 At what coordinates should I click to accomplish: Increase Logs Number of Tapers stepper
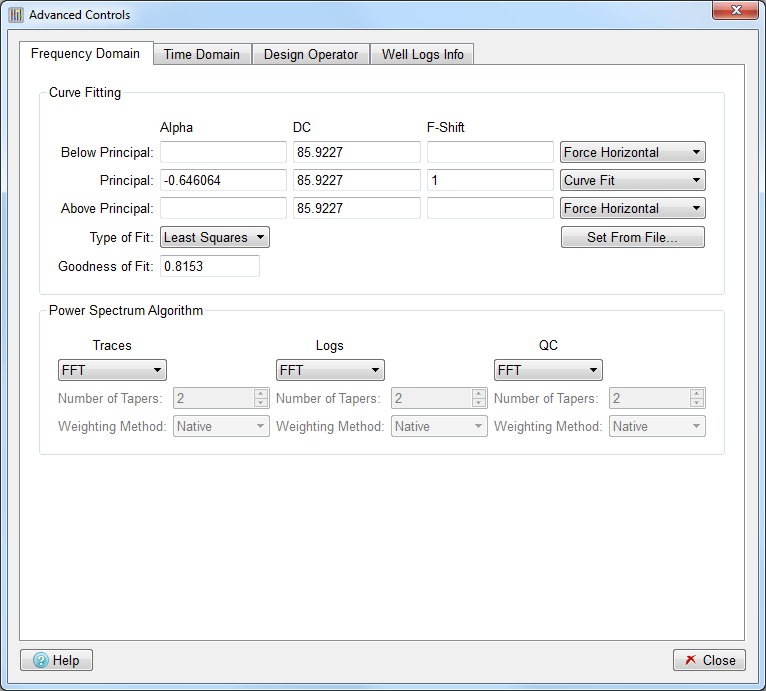pyautogui.click(x=479, y=393)
